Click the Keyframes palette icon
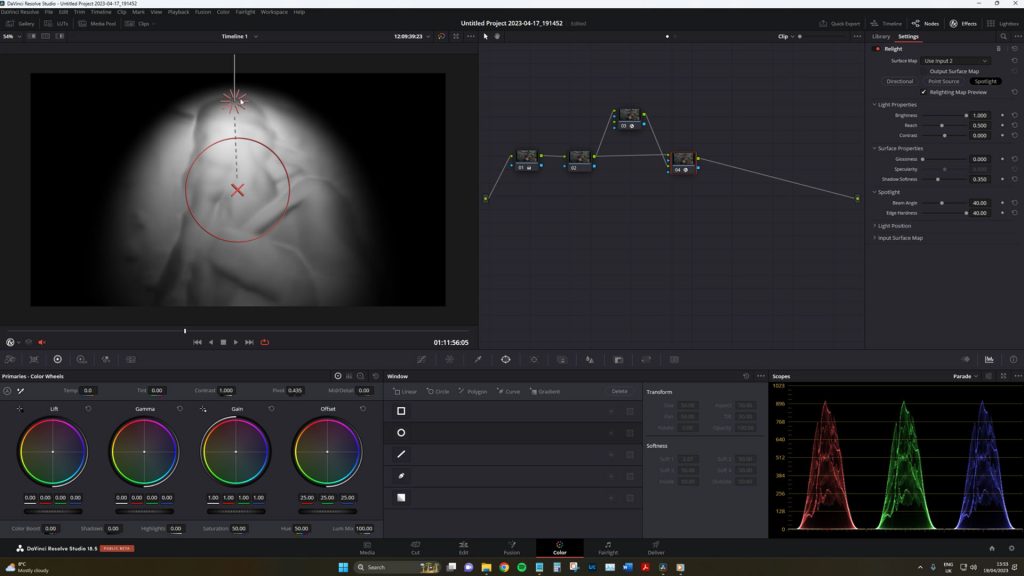1024x576 pixels. [966, 359]
